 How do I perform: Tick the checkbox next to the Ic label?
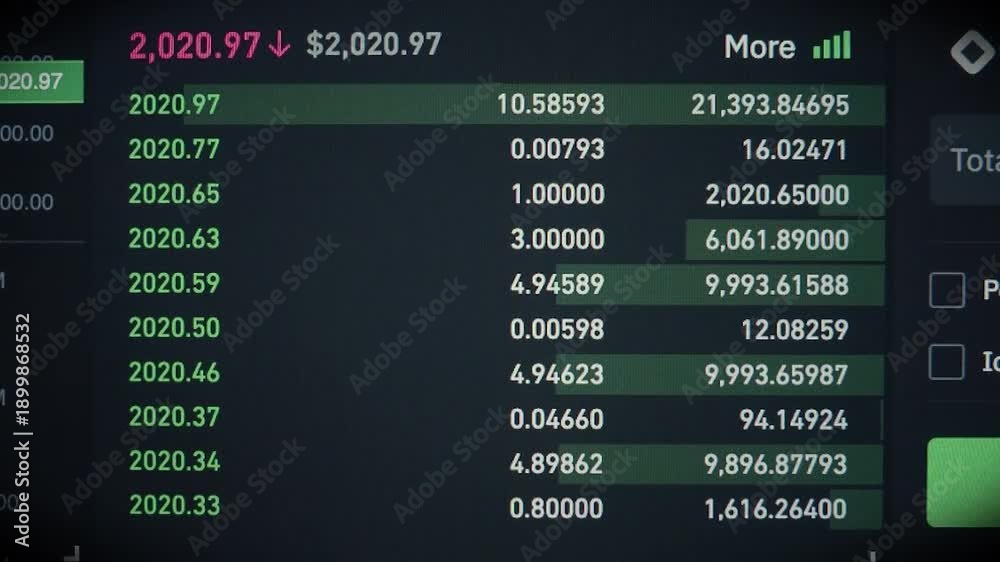point(946,362)
